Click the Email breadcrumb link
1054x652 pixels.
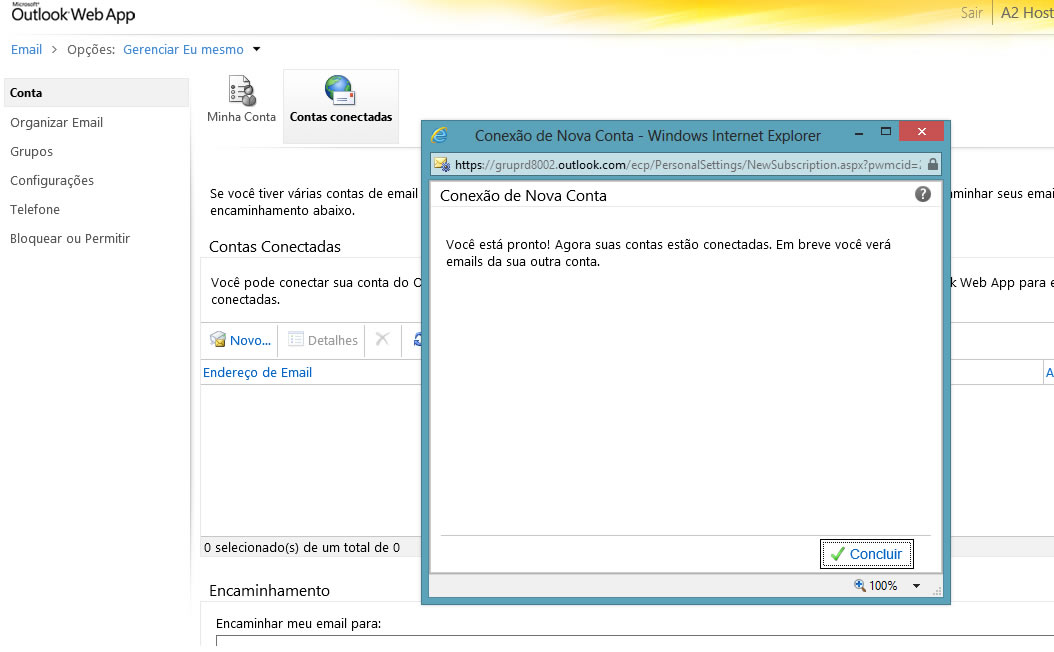26,49
